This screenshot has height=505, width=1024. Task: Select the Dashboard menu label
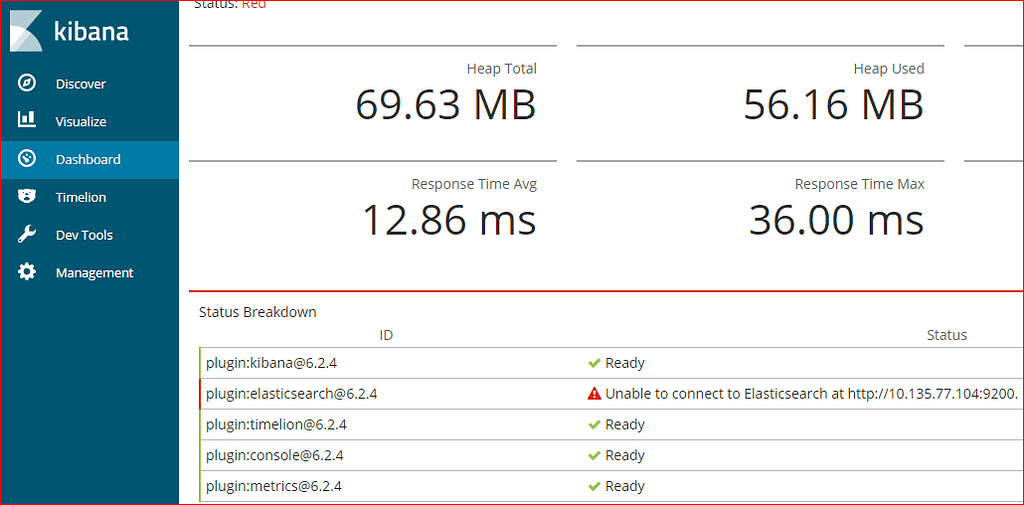pyautogui.click(x=88, y=160)
